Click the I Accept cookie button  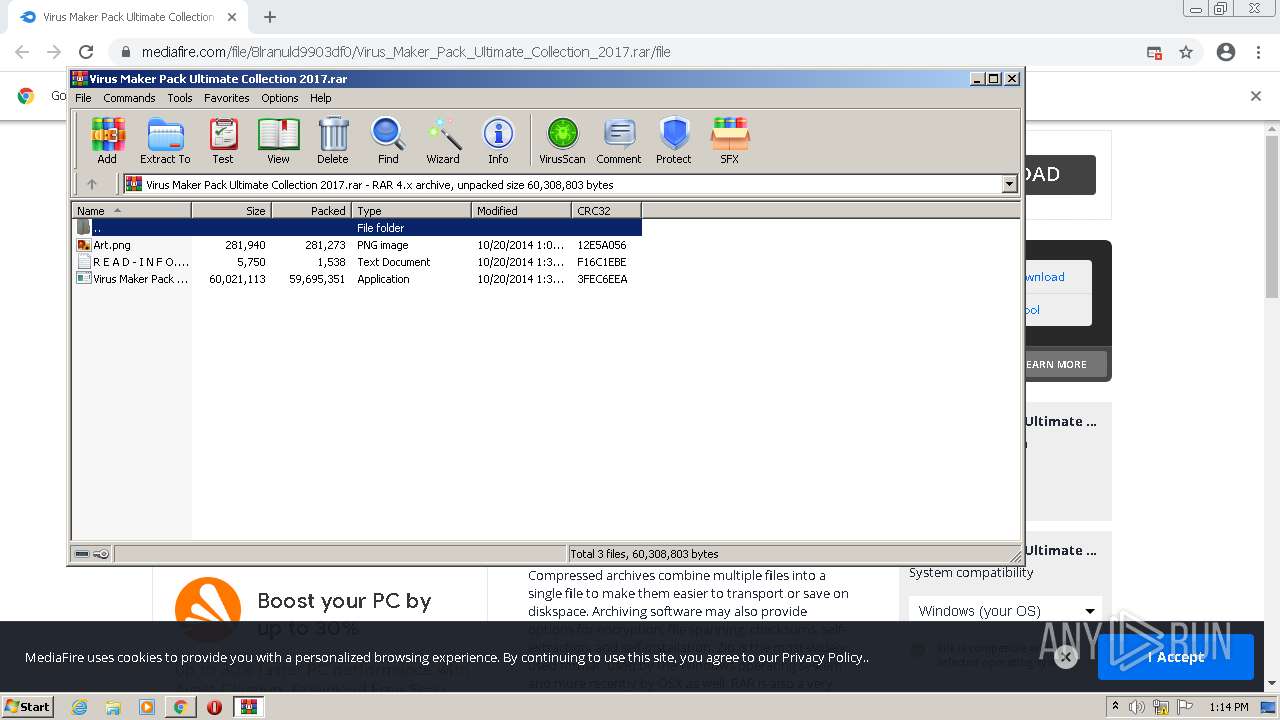1176,657
